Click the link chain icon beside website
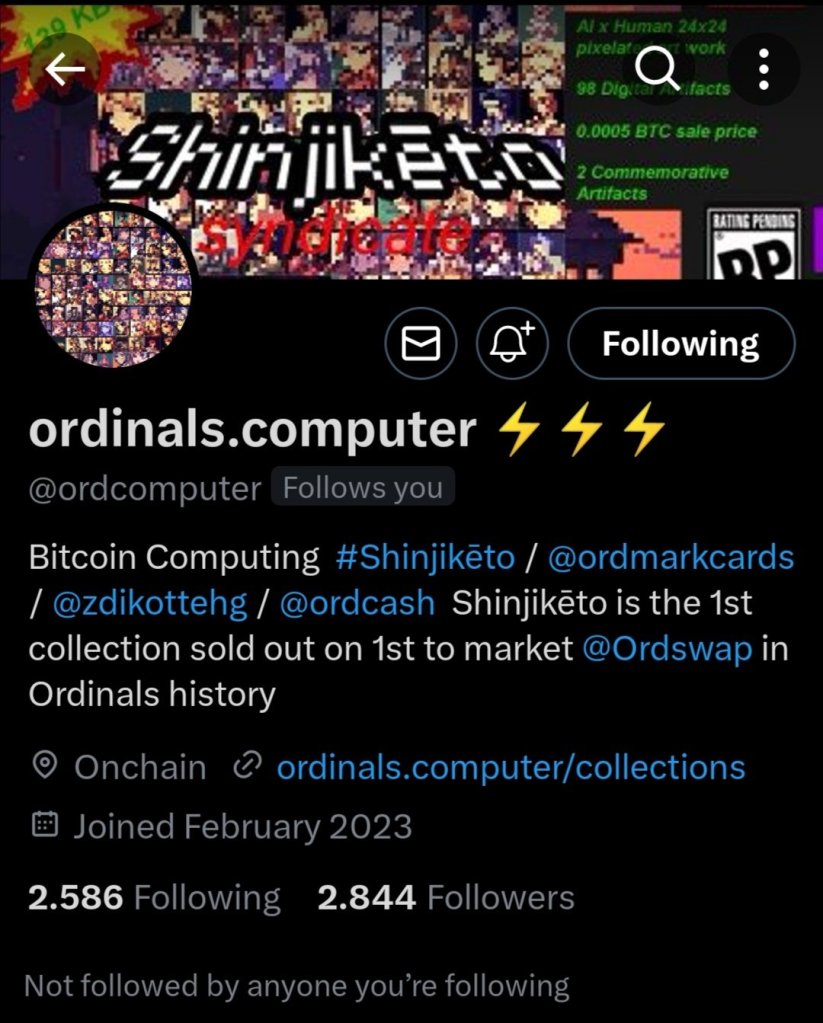The width and height of the screenshot is (823, 1023). click(x=247, y=765)
